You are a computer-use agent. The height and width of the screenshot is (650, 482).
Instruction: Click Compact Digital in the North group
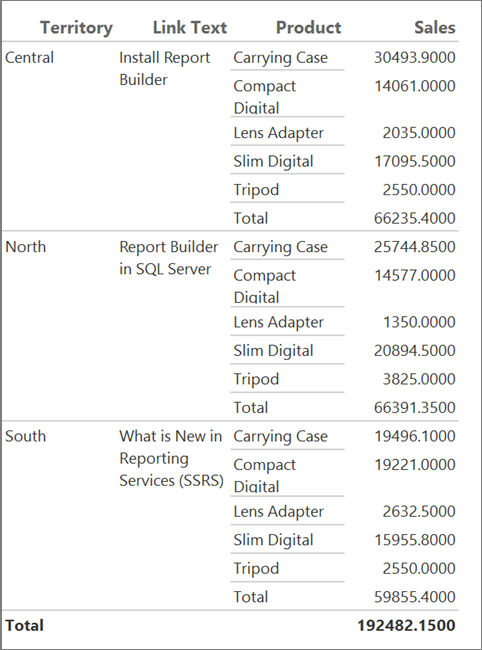point(264,286)
